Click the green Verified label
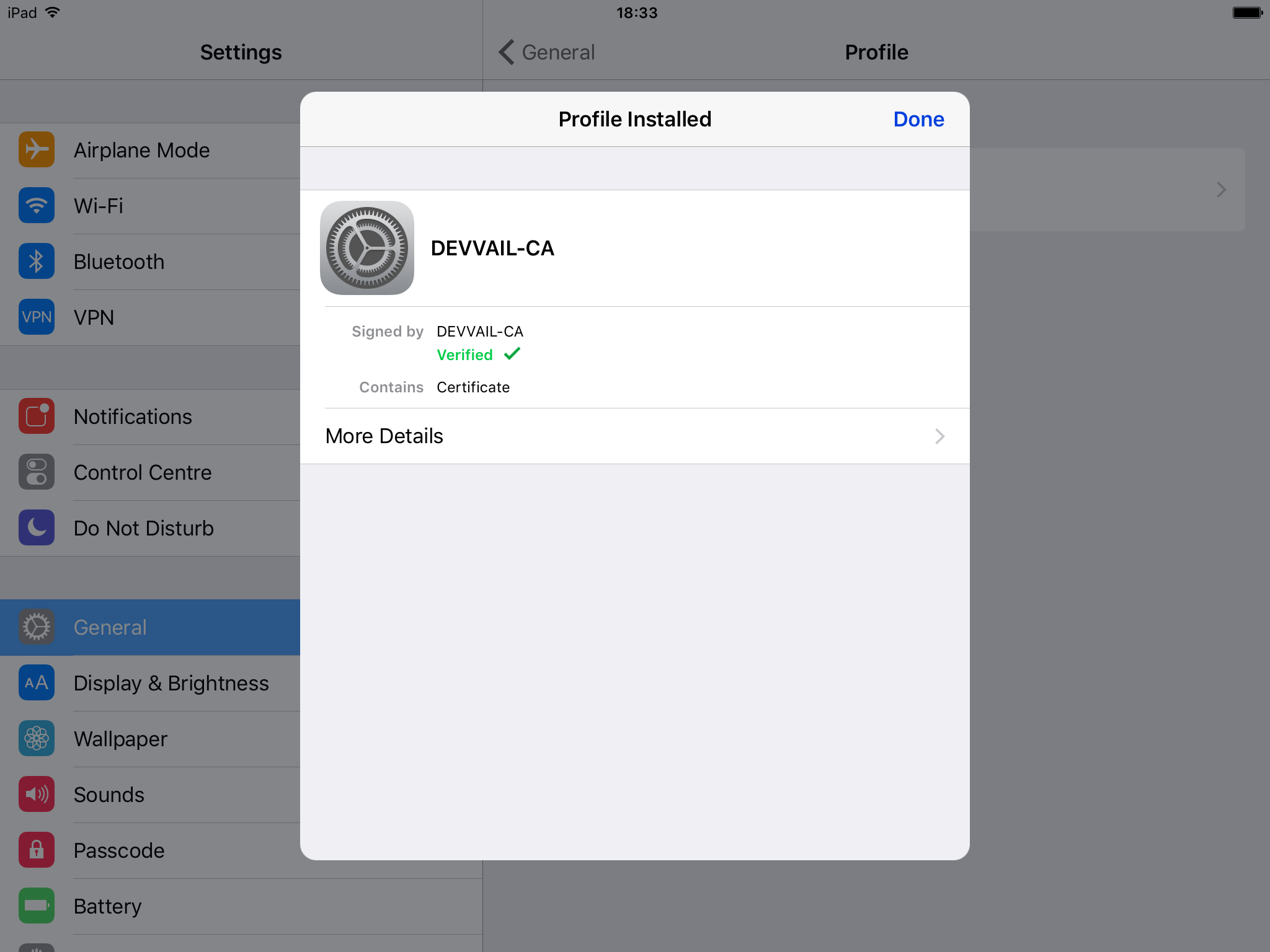Viewport: 1270px width, 952px height. click(x=464, y=355)
